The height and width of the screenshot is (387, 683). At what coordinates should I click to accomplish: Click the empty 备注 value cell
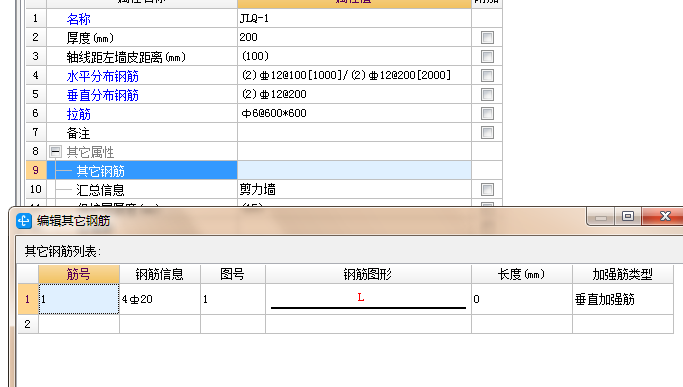click(x=354, y=132)
